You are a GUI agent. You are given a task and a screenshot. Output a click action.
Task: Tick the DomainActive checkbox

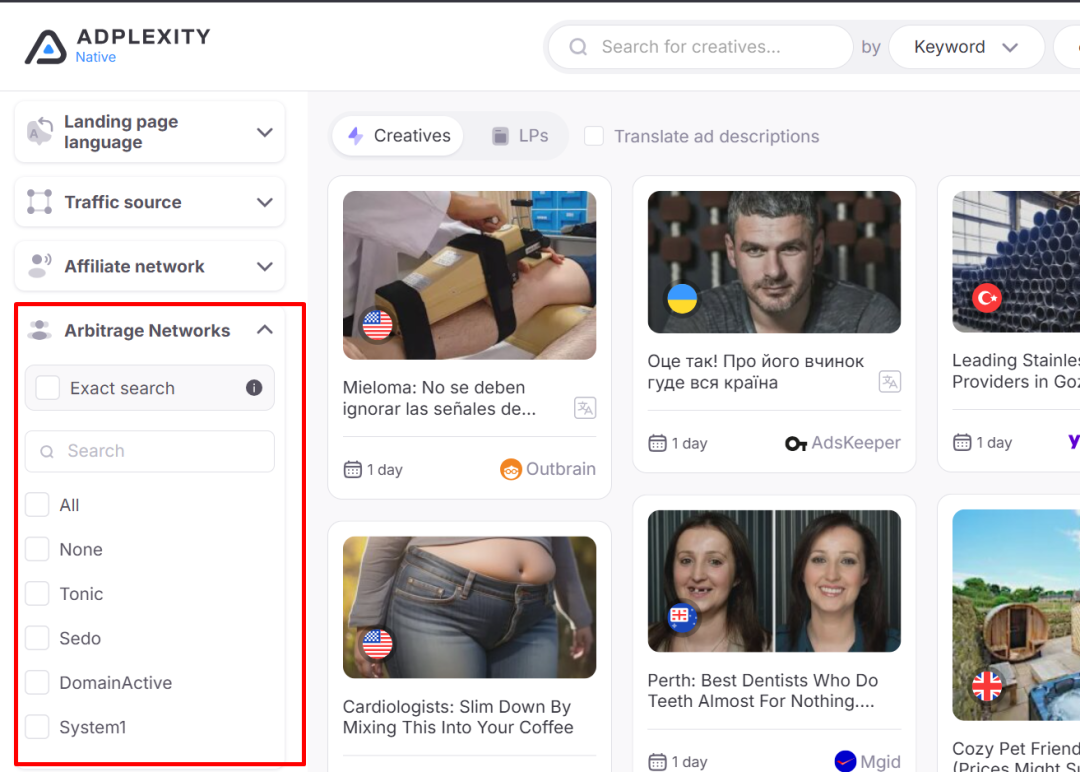(37, 682)
